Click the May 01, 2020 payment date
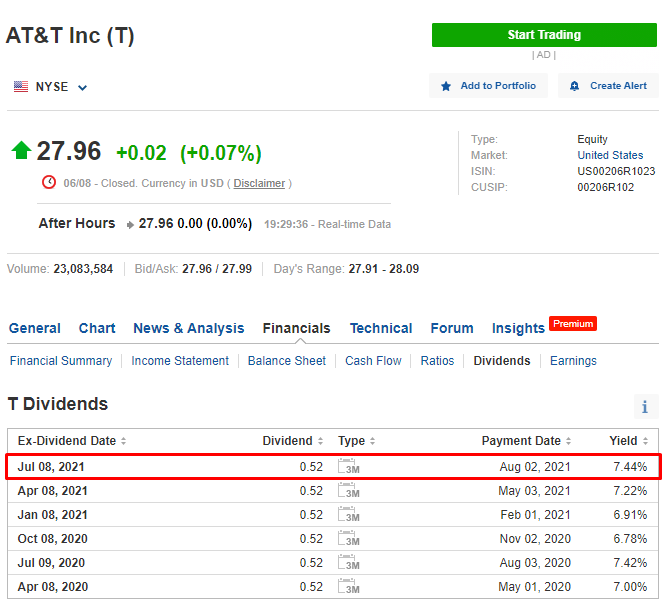 coord(534,586)
